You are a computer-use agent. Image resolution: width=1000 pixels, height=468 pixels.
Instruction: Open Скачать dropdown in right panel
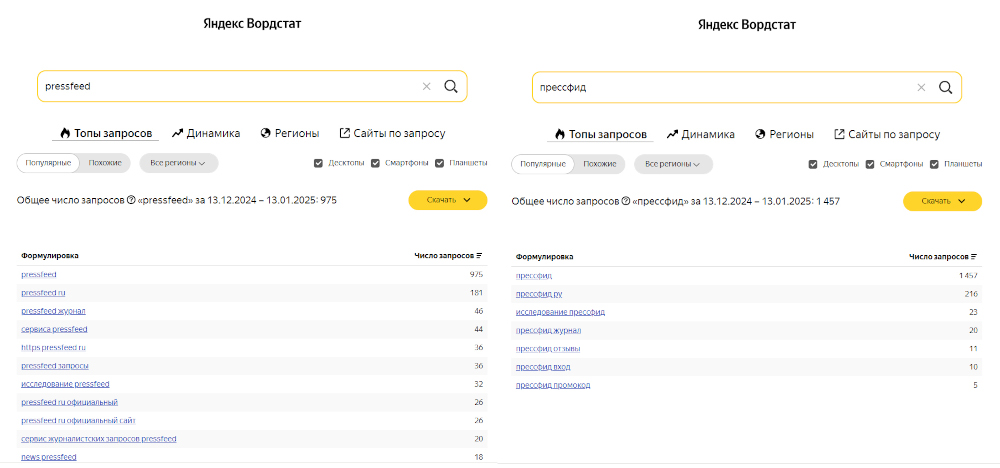tap(942, 201)
